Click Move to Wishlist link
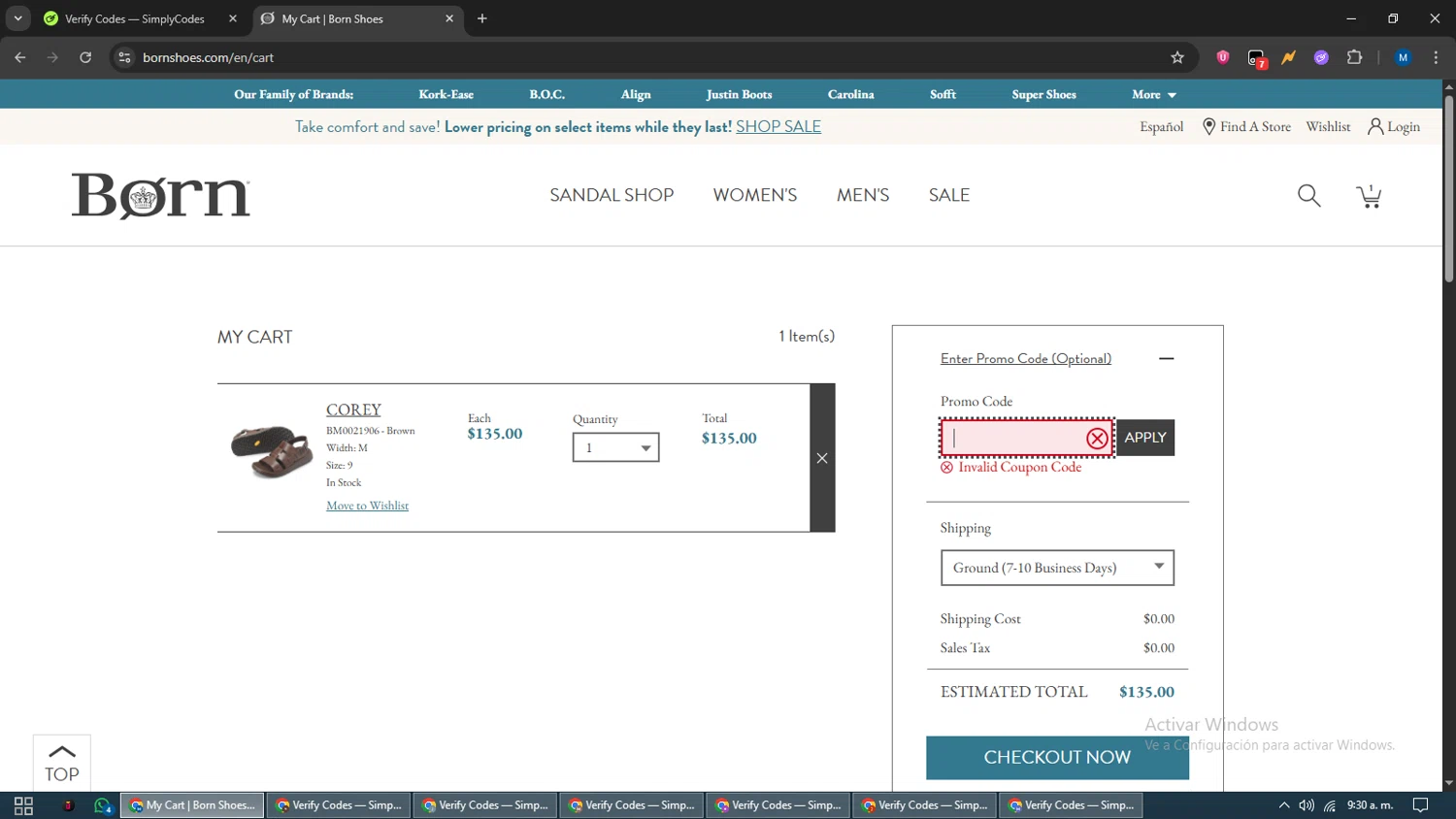The image size is (1456, 819). pyautogui.click(x=367, y=506)
